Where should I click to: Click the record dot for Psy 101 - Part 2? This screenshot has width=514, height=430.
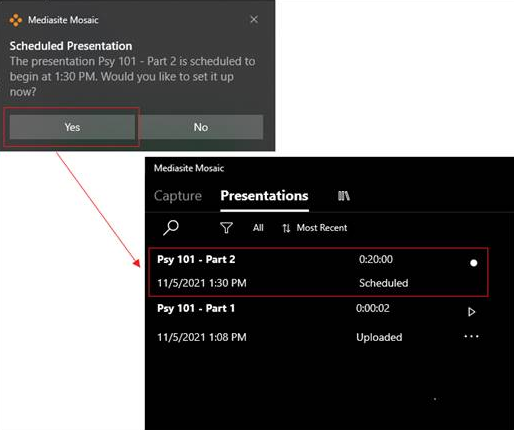[473, 263]
